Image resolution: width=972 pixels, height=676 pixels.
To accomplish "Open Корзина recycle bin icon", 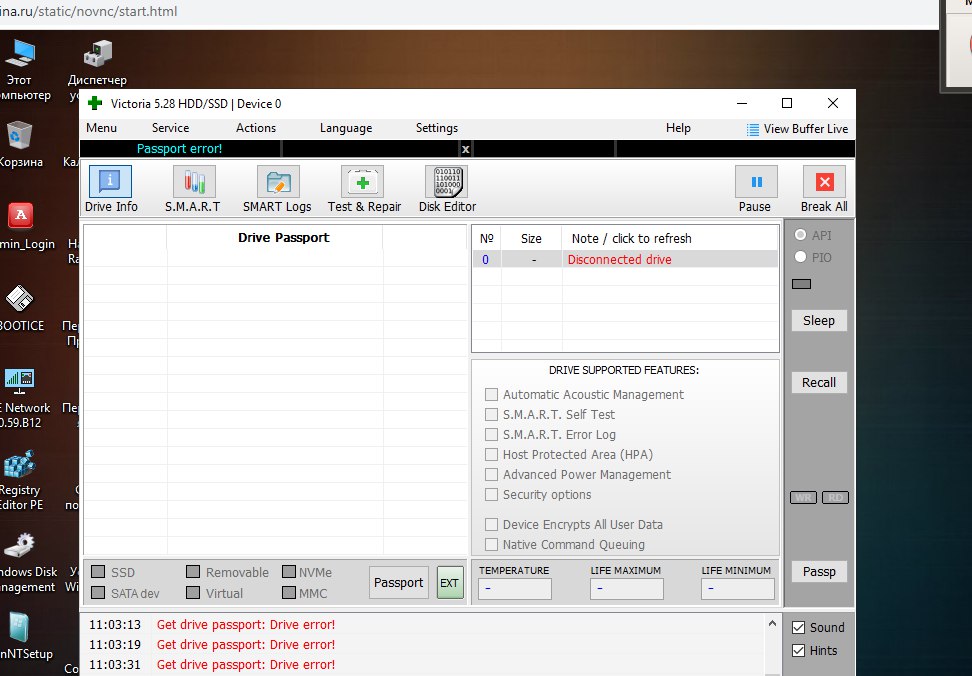I will (x=19, y=134).
